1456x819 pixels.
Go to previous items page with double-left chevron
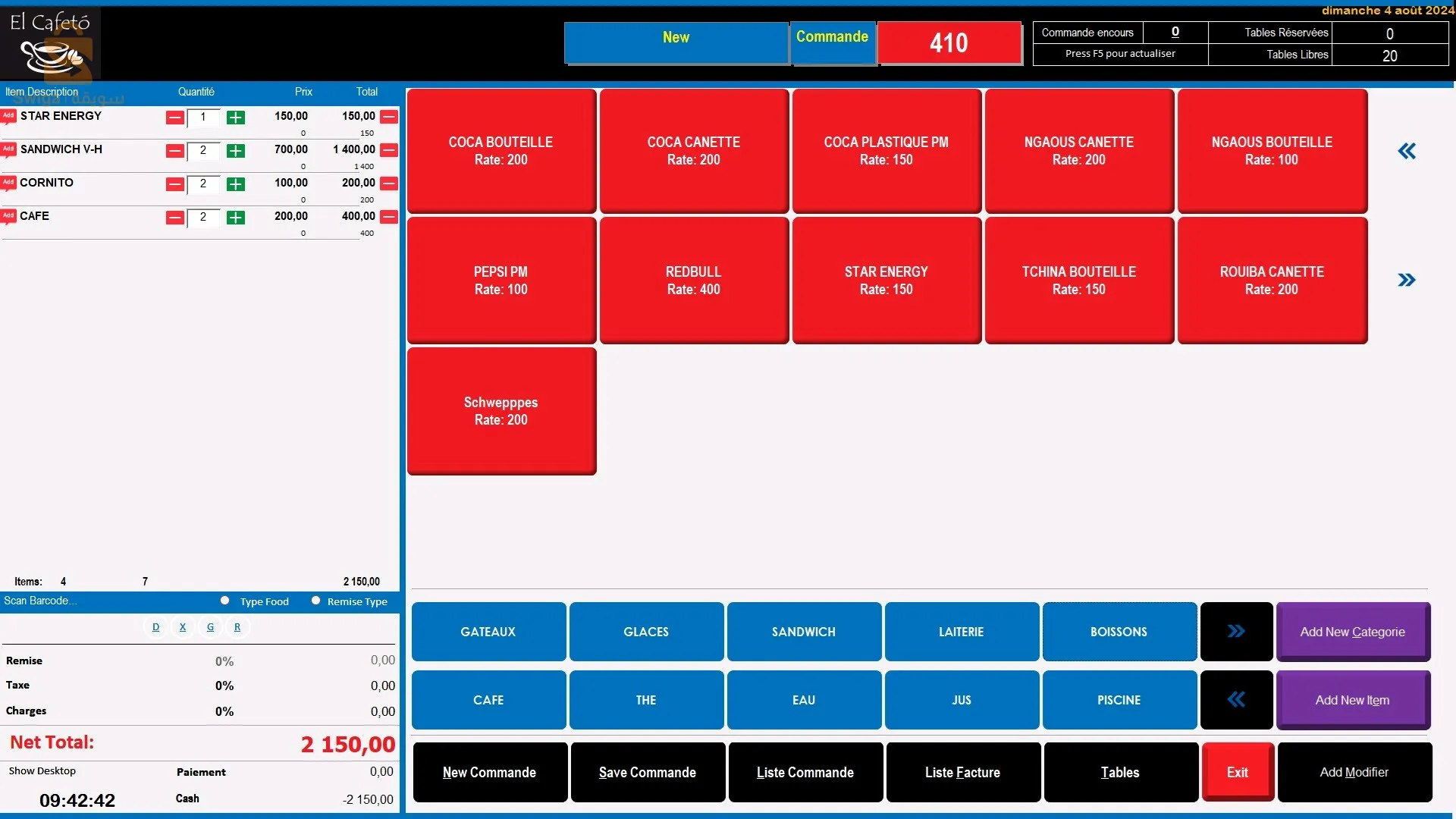(1407, 151)
